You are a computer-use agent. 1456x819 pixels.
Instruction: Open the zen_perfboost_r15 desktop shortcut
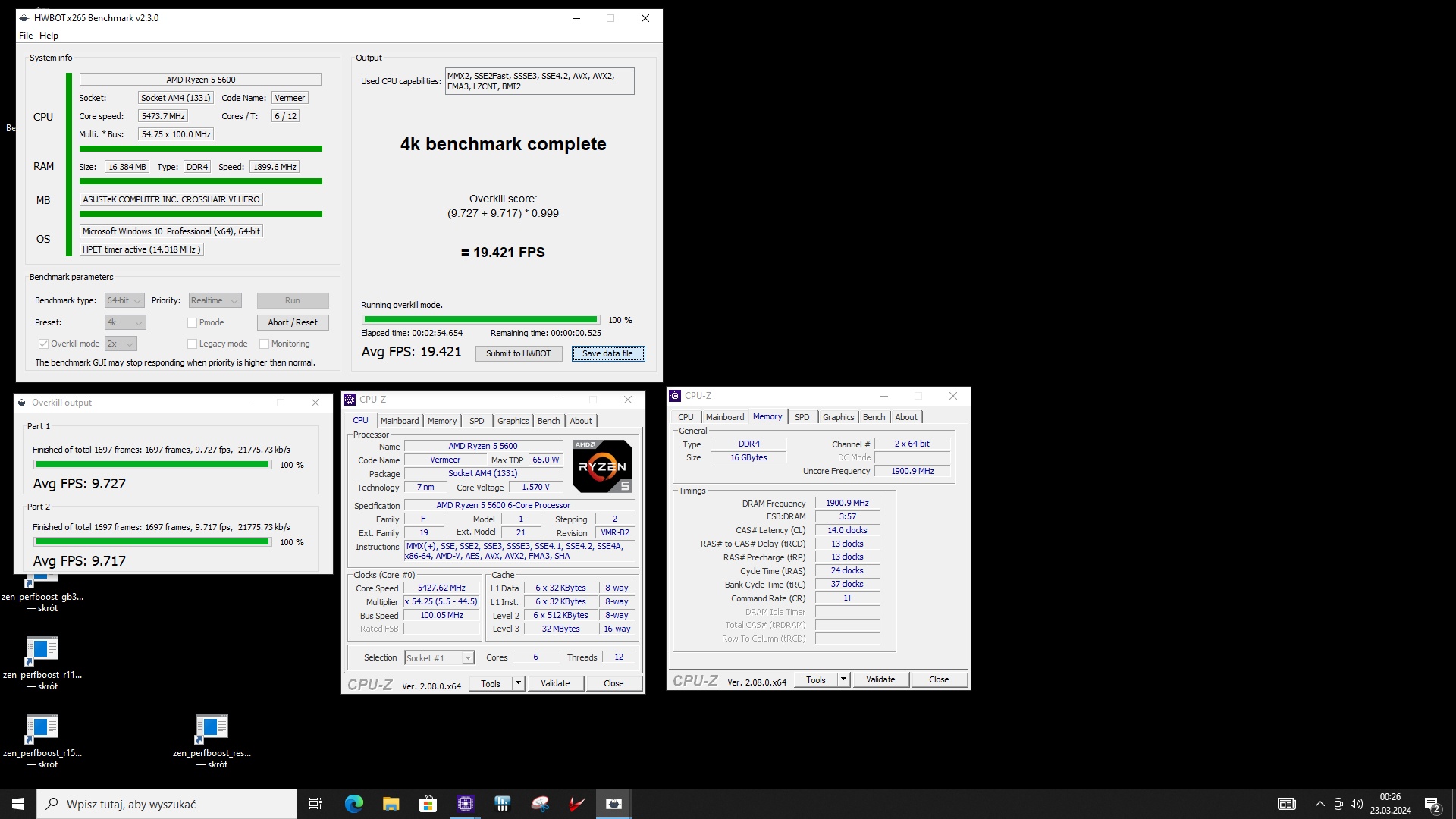[x=42, y=740]
